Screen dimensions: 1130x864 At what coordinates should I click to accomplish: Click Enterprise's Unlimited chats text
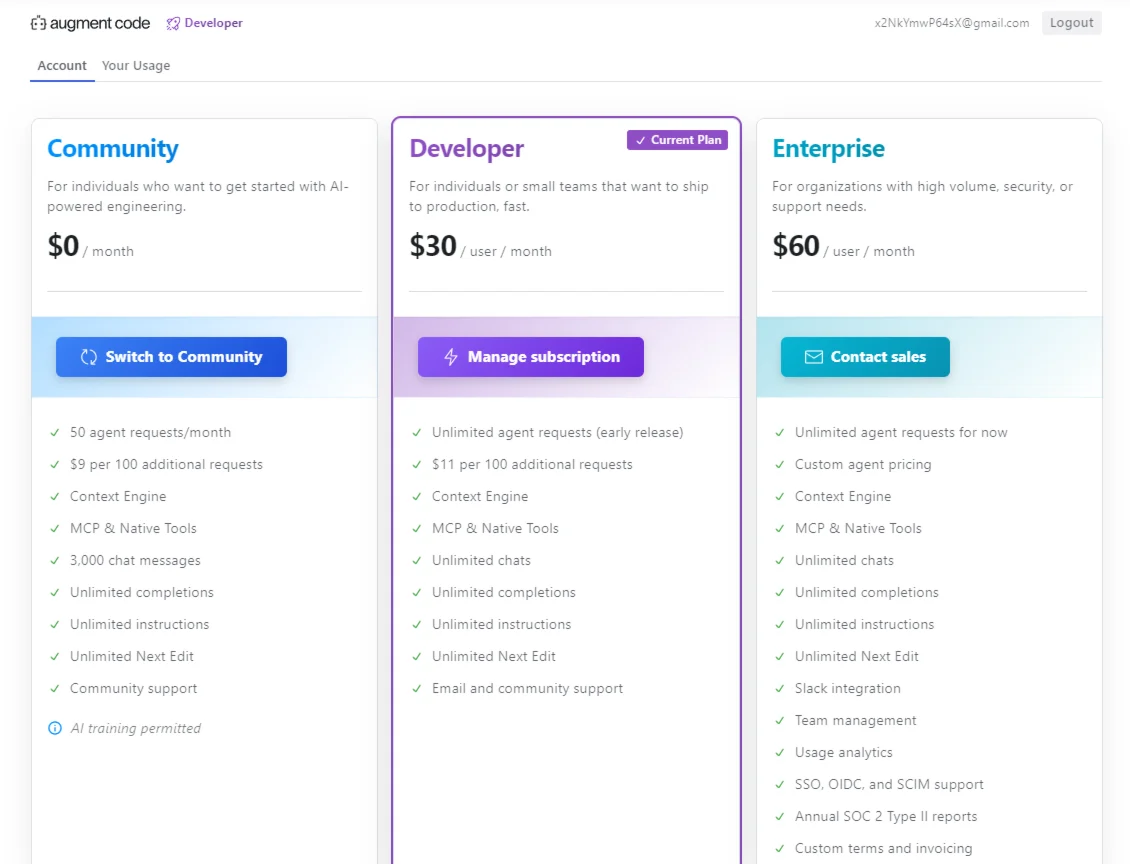(x=844, y=561)
